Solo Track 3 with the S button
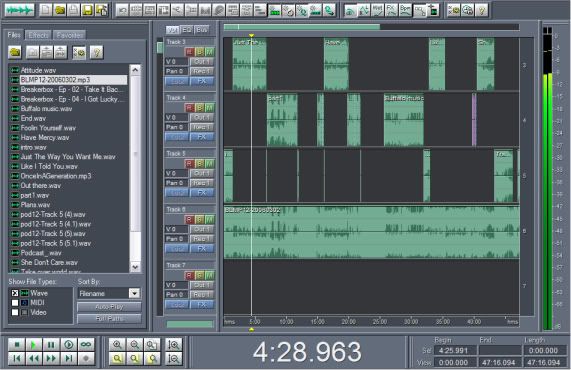This screenshot has height=370, width=571. [199, 52]
